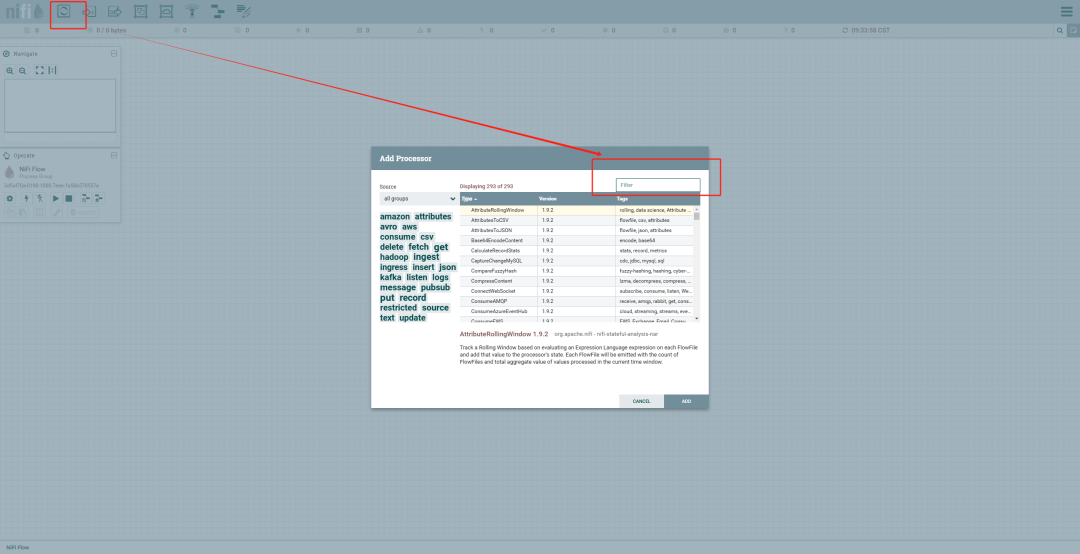Filter by the 'pubsub' tag
The height and width of the screenshot is (554, 1080).
(x=435, y=287)
